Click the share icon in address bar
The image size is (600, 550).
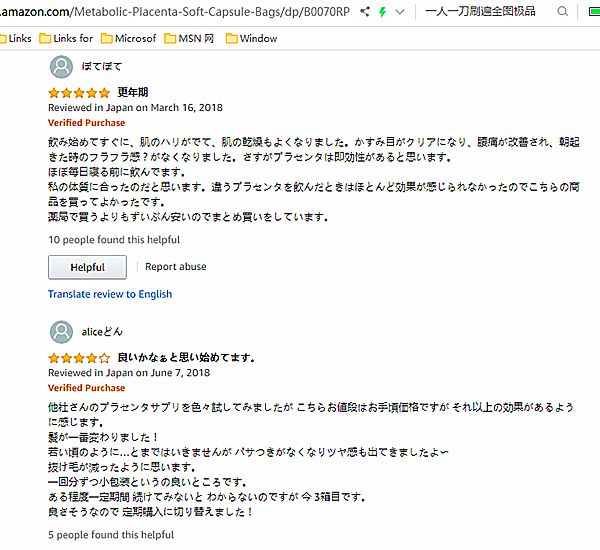tap(365, 12)
